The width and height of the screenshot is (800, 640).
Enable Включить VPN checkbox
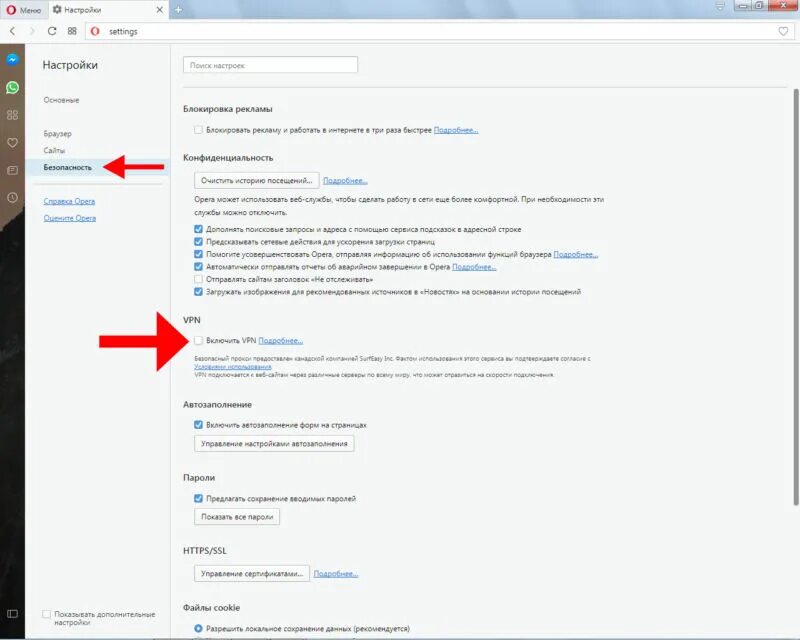(x=198, y=340)
